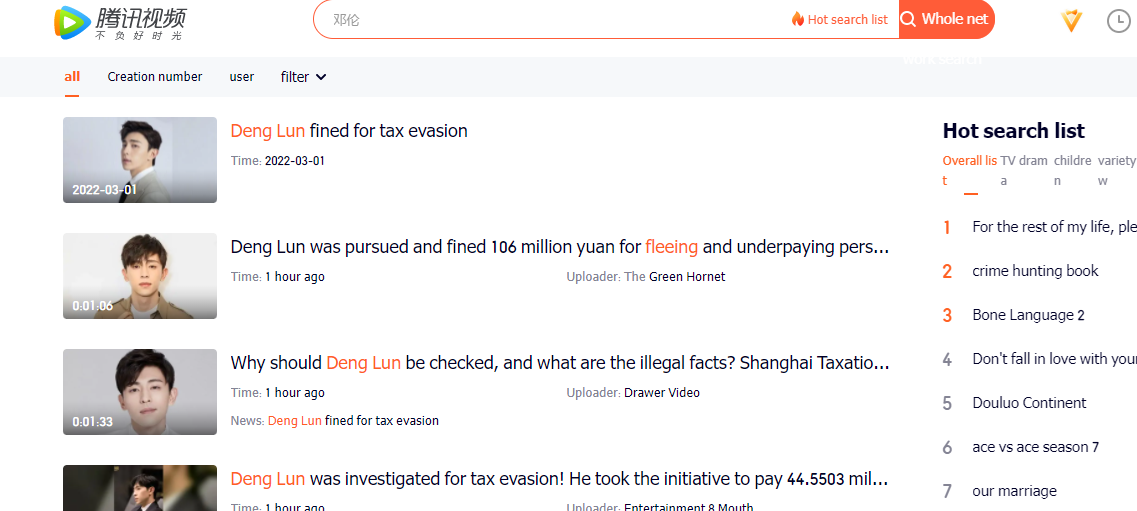Open the VIP membership icon
Viewport: 1137px width, 511px height.
(1071, 21)
